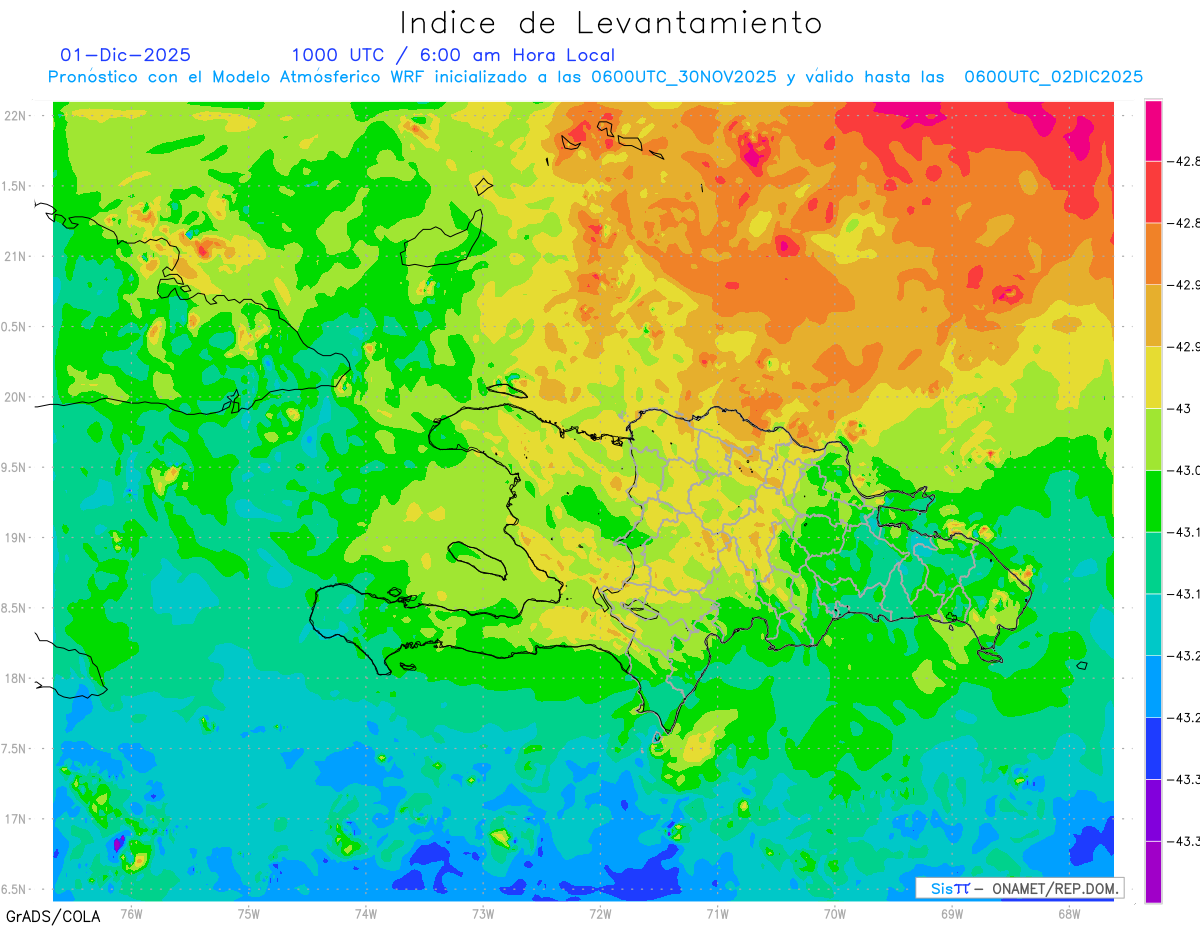Click the title 'Indice de Levantamiento'

pyautogui.click(x=611, y=22)
